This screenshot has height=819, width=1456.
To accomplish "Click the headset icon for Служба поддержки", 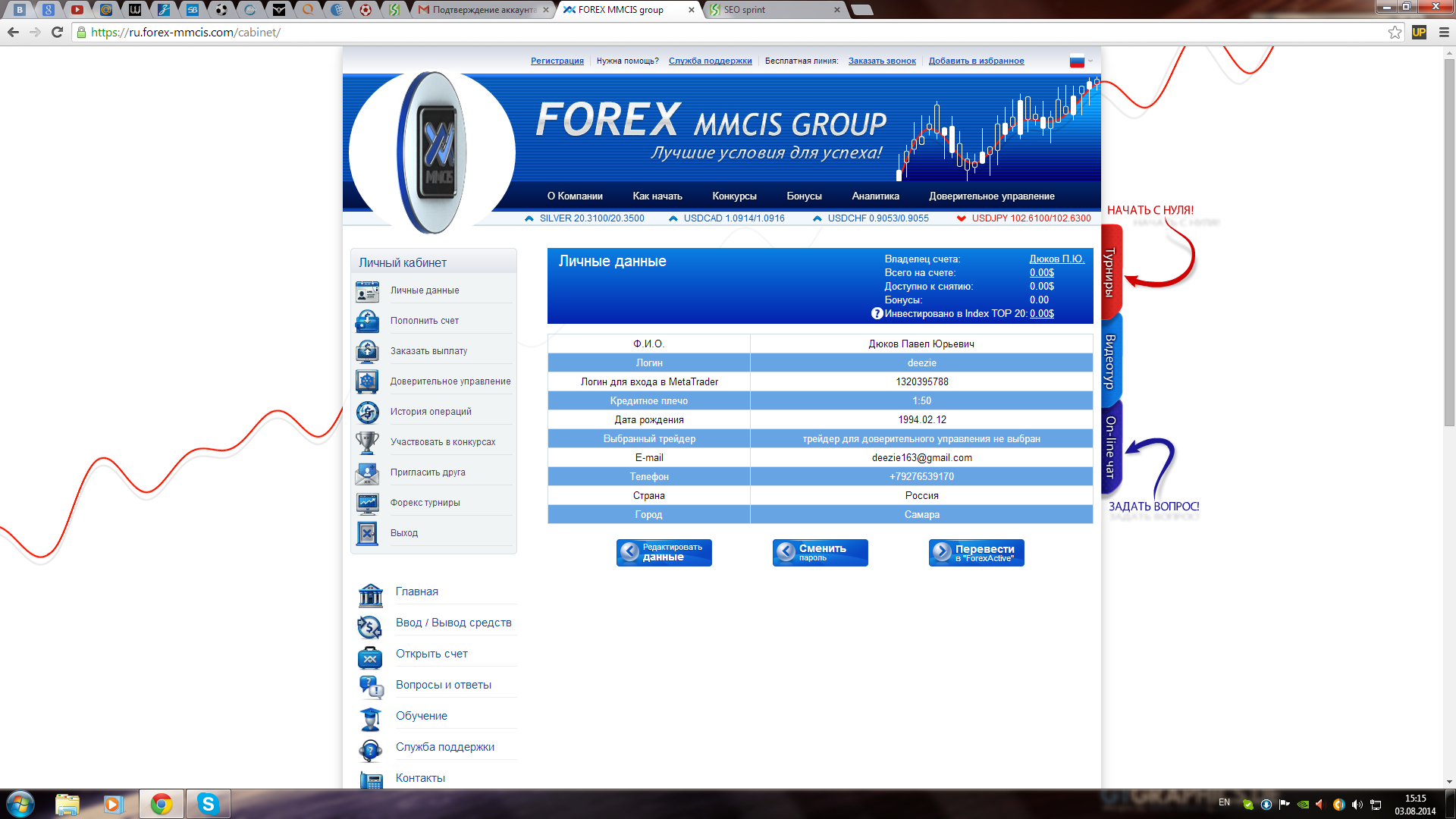I will [370, 750].
